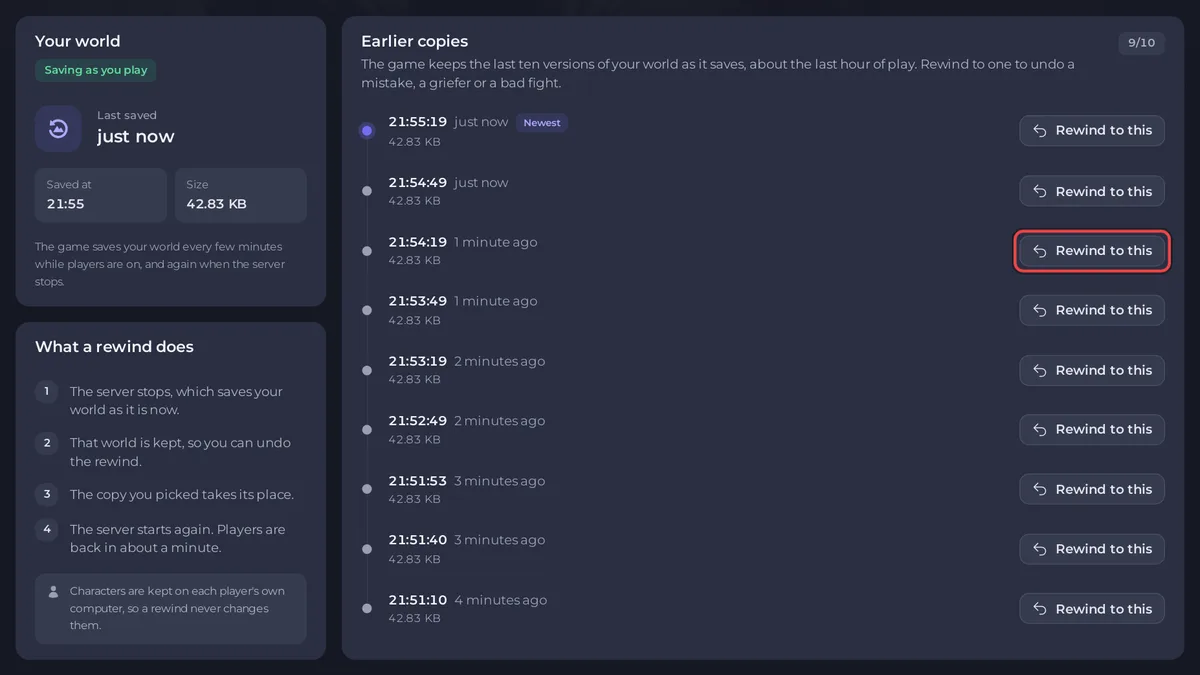
Task: Click the timeline dot for 21:51:53
Action: point(367,489)
